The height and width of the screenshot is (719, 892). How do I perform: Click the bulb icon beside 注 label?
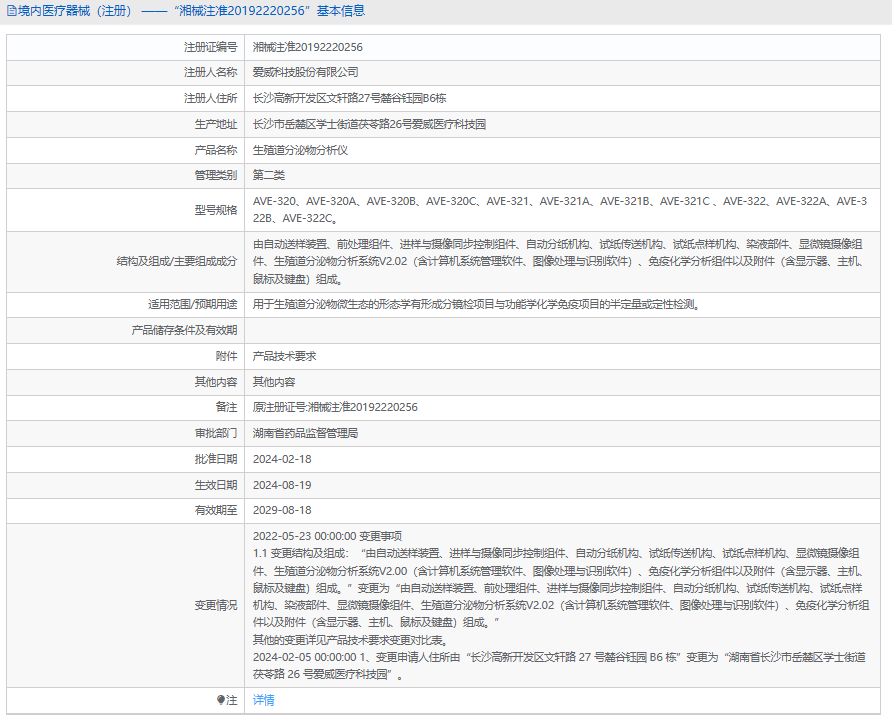(221, 700)
